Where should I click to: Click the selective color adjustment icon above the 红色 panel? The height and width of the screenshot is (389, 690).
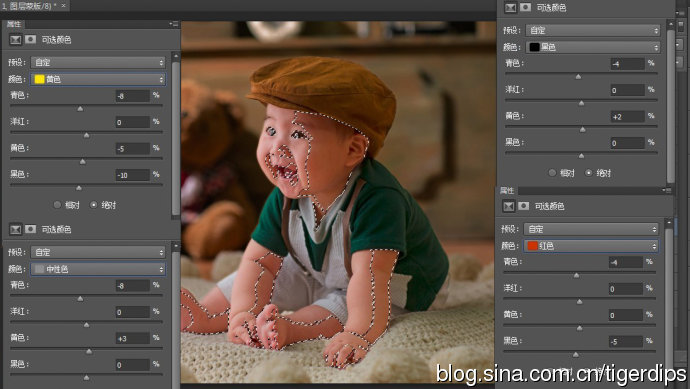click(509, 206)
